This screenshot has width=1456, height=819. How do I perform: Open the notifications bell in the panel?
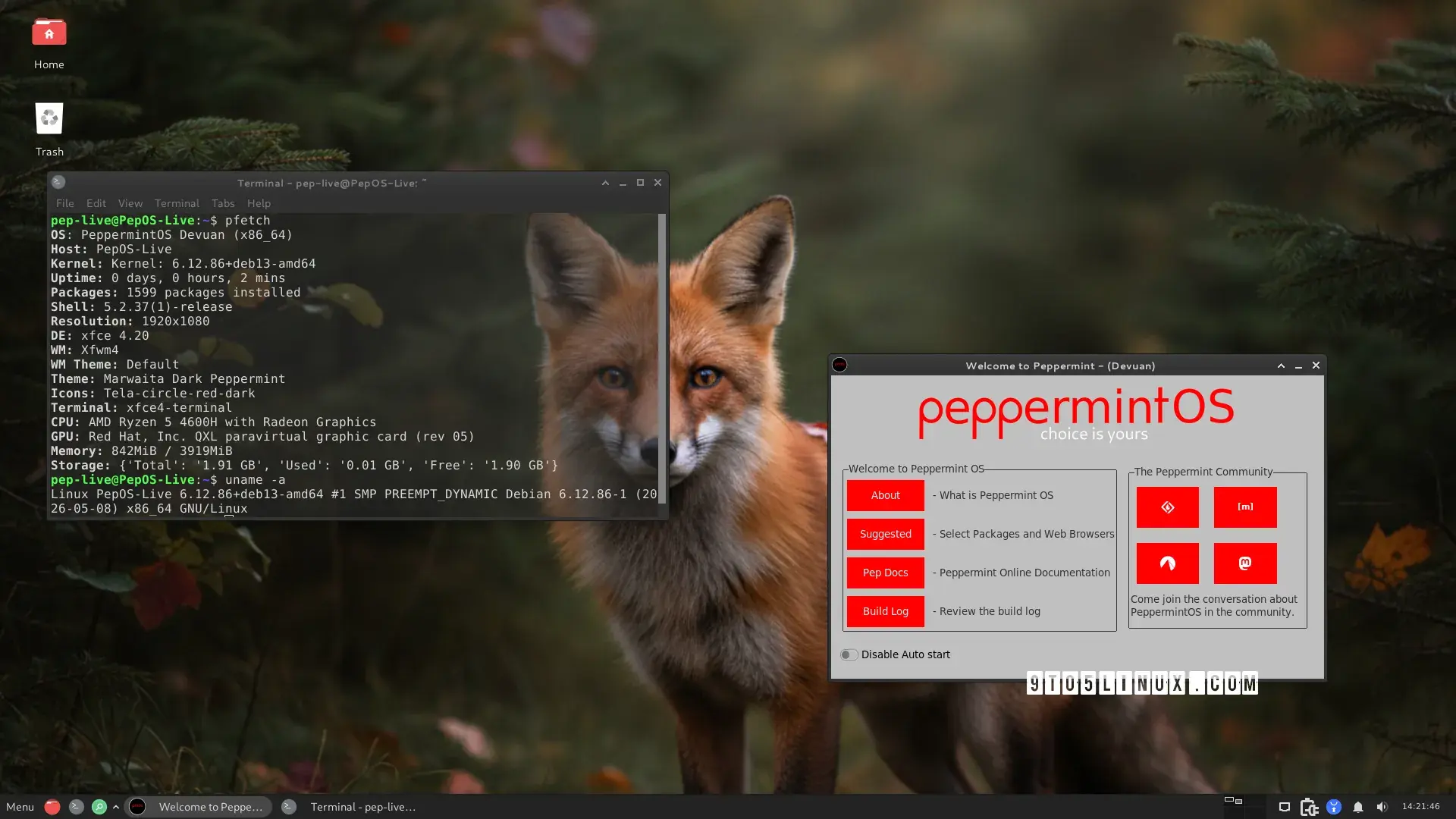click(1358, 807)
